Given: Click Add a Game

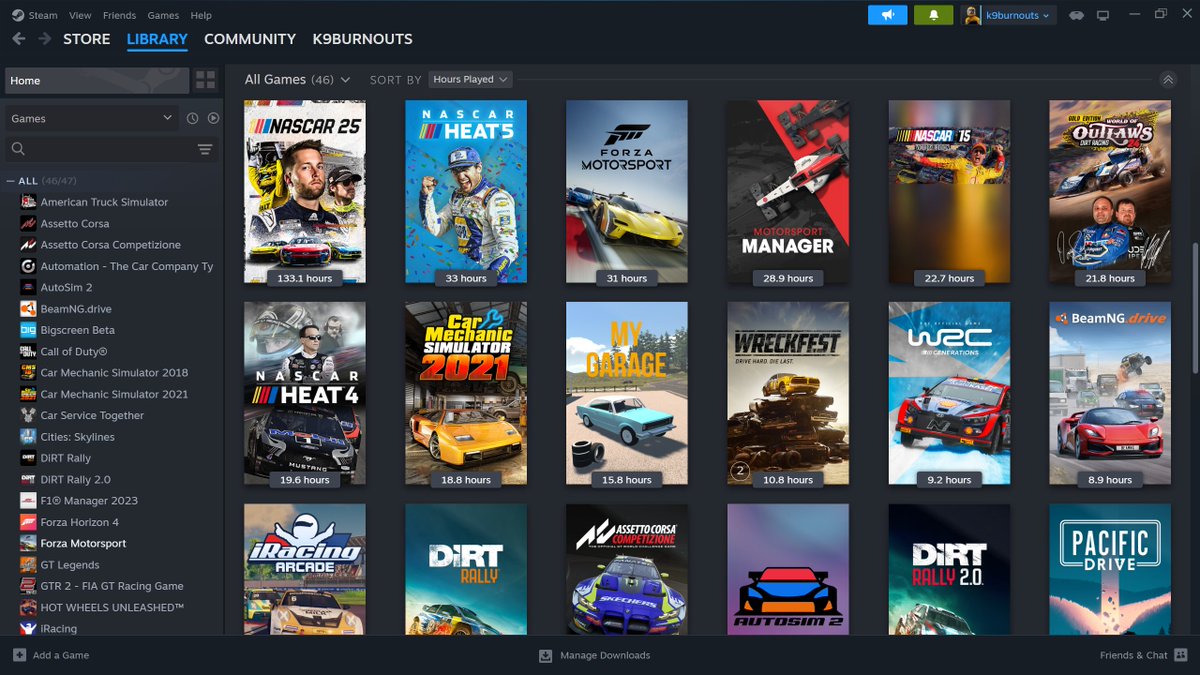Looking at the screenshot, I should 51,655.
